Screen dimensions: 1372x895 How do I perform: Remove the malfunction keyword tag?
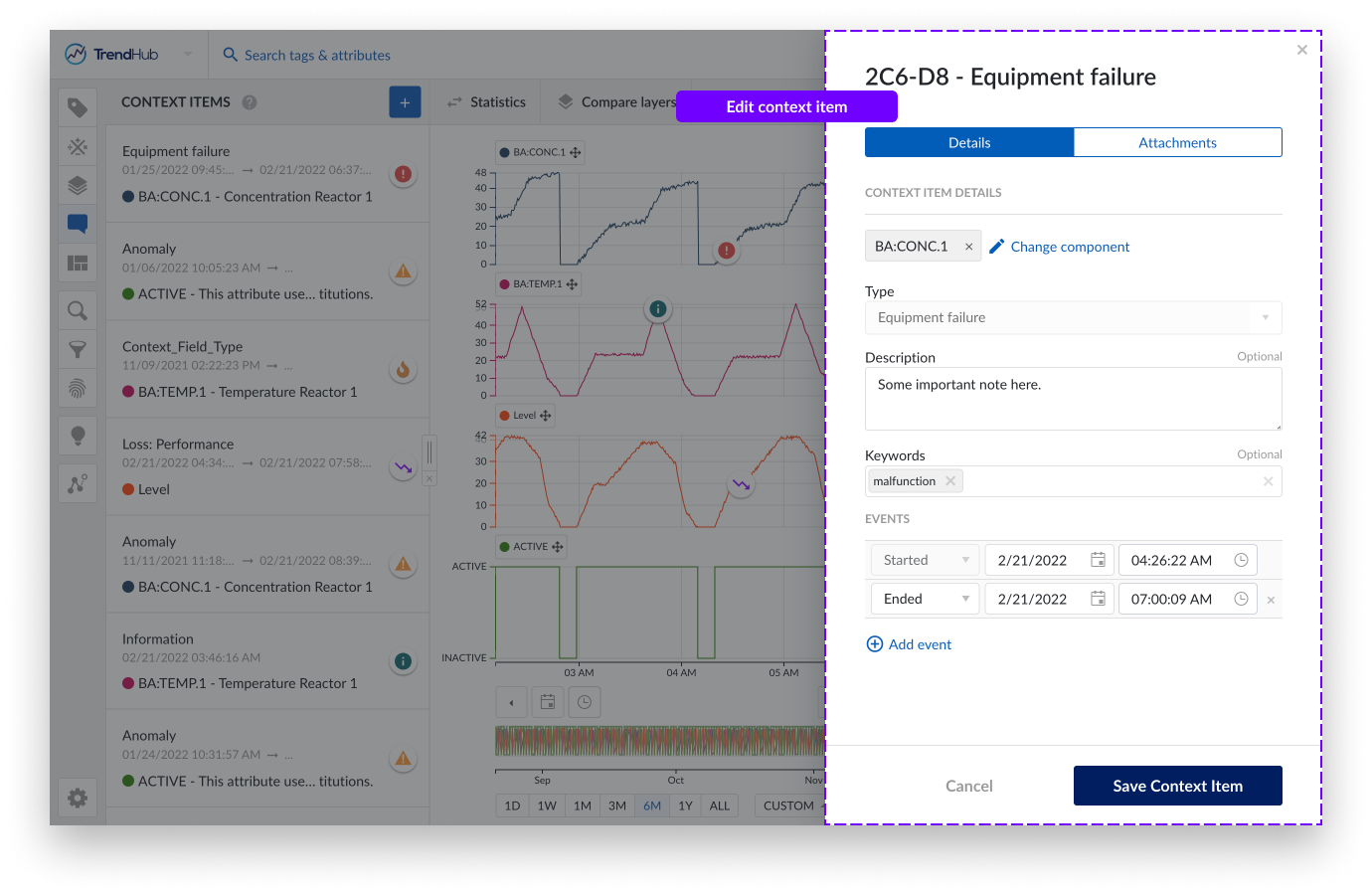pos(950,481)
